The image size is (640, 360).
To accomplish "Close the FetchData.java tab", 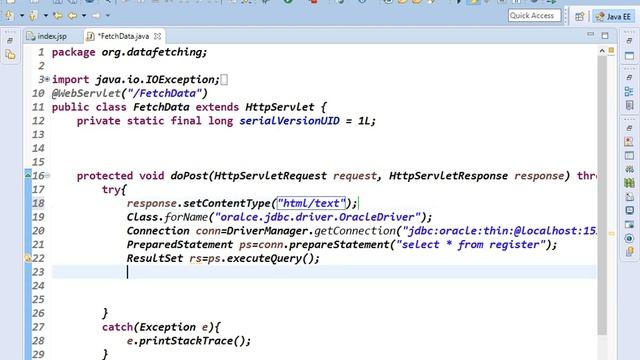I will (158, 36).
